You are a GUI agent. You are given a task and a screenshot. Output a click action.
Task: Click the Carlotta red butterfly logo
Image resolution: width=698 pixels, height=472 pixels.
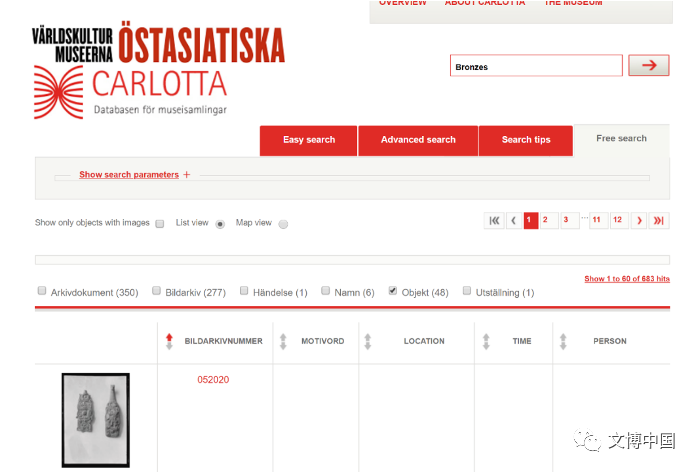(x=59, y=92)
